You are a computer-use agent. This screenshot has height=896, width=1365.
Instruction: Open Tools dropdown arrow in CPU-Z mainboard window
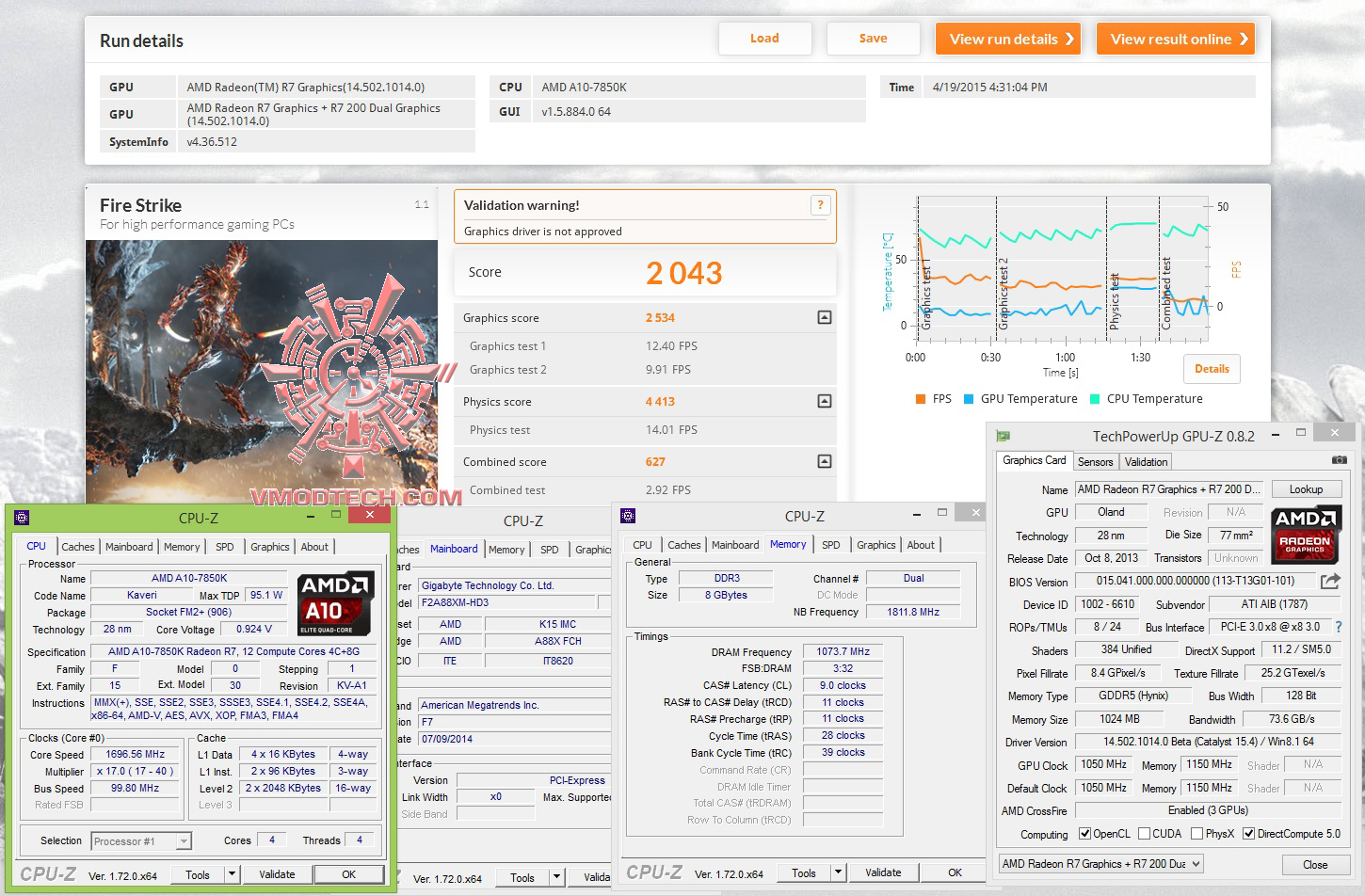556,877
